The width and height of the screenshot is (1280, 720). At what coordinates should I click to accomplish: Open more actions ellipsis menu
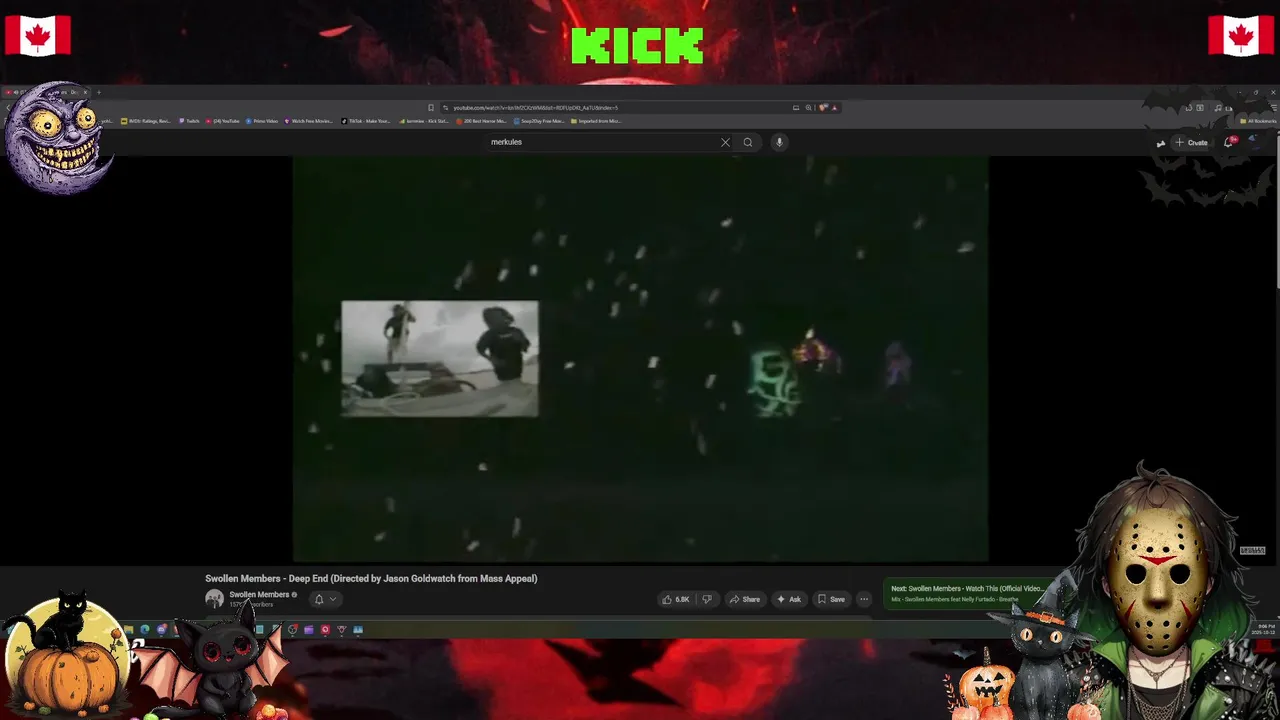click(864, 599)
